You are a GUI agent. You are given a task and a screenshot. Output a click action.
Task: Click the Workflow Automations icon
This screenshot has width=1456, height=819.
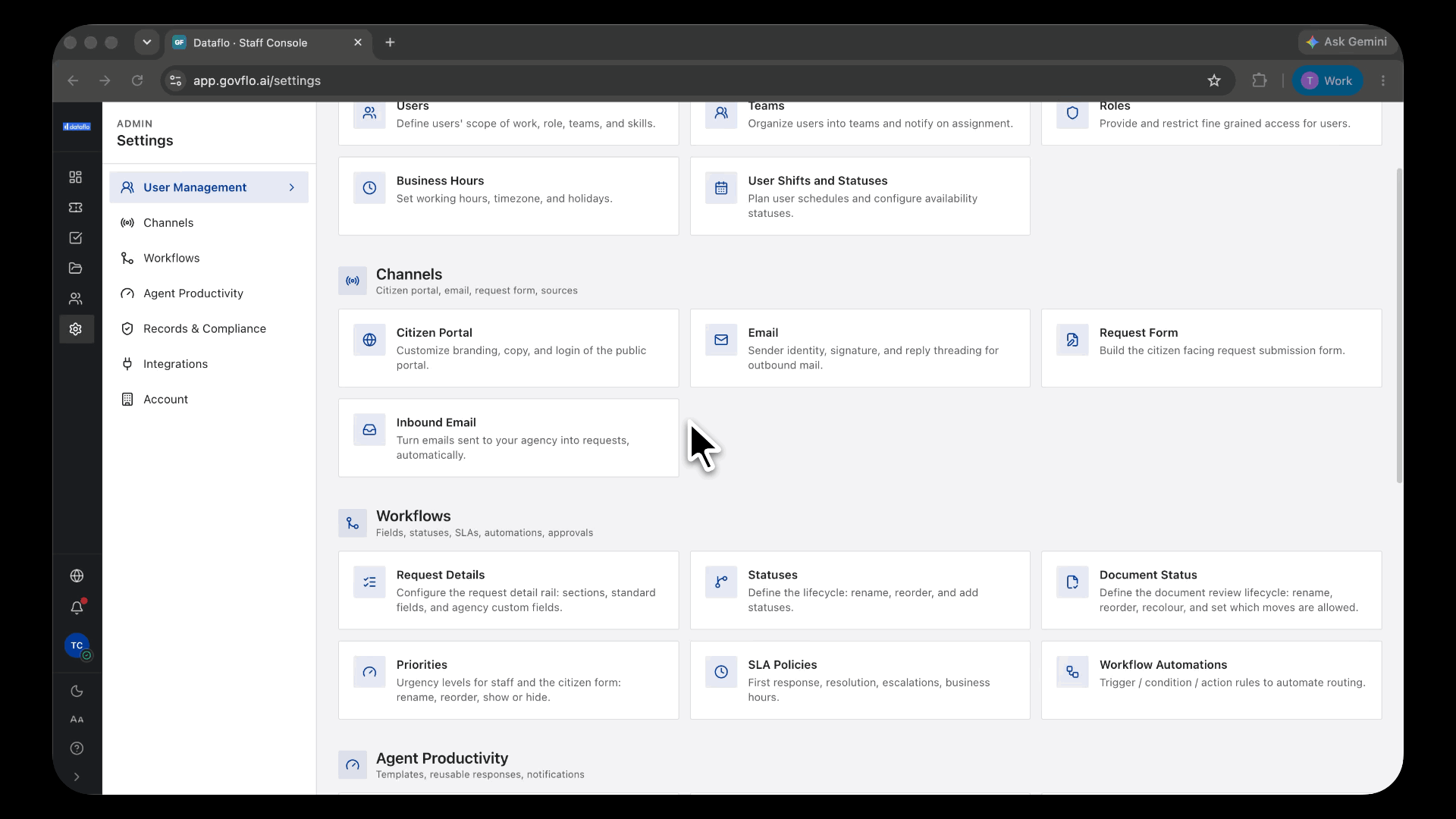1072,672
